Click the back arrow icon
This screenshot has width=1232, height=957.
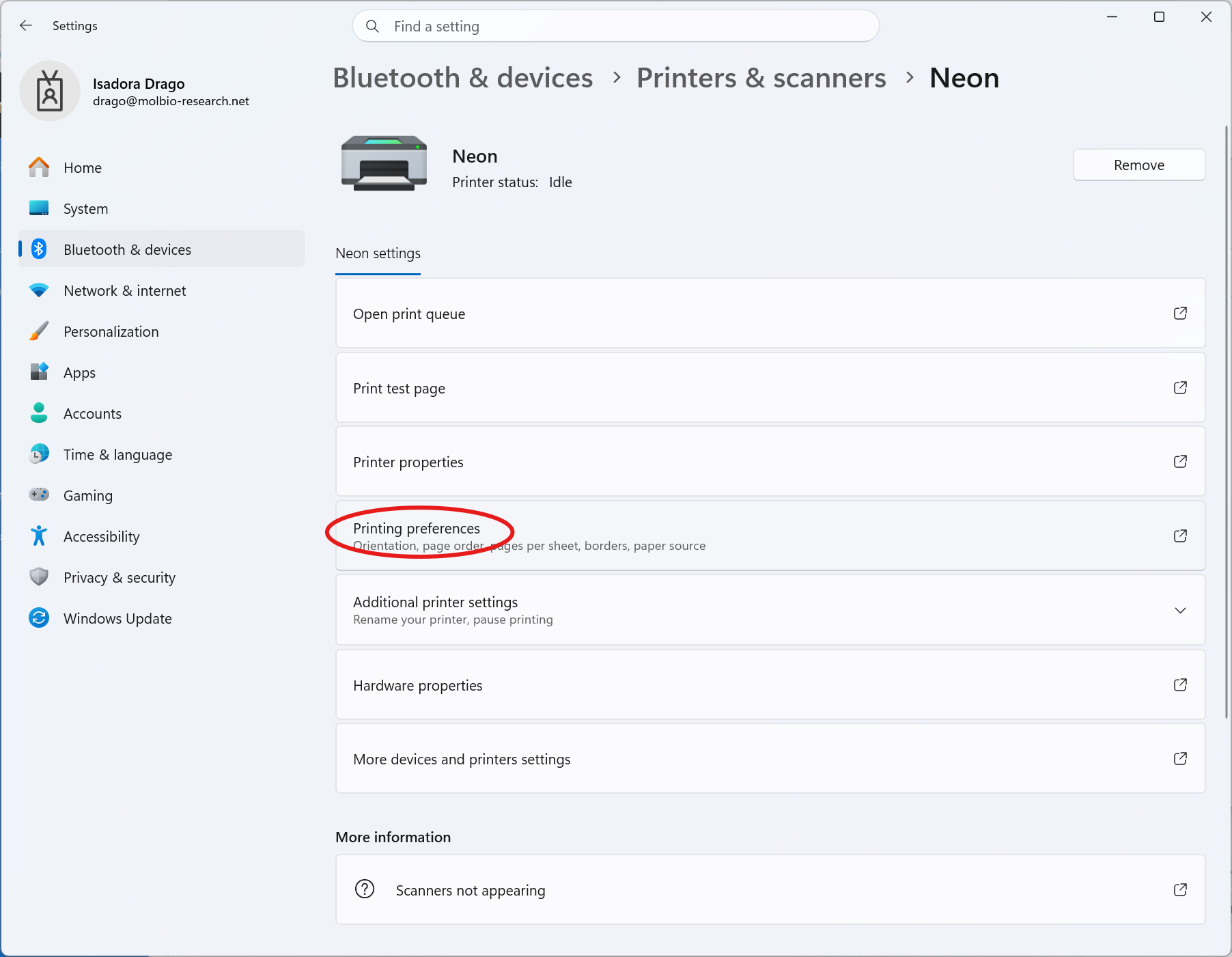tap(26, 26)
